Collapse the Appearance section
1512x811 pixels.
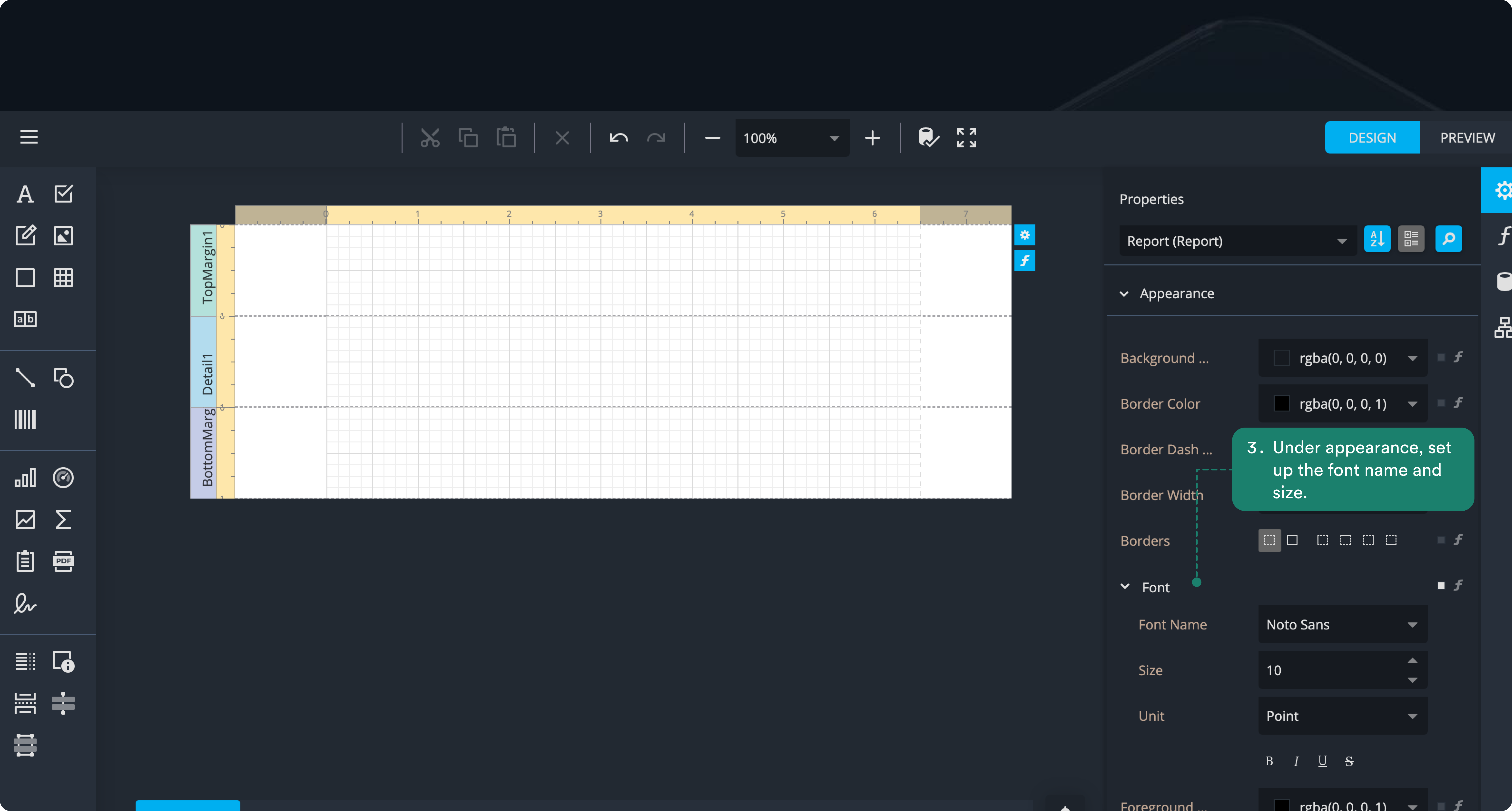(1124, 294)
